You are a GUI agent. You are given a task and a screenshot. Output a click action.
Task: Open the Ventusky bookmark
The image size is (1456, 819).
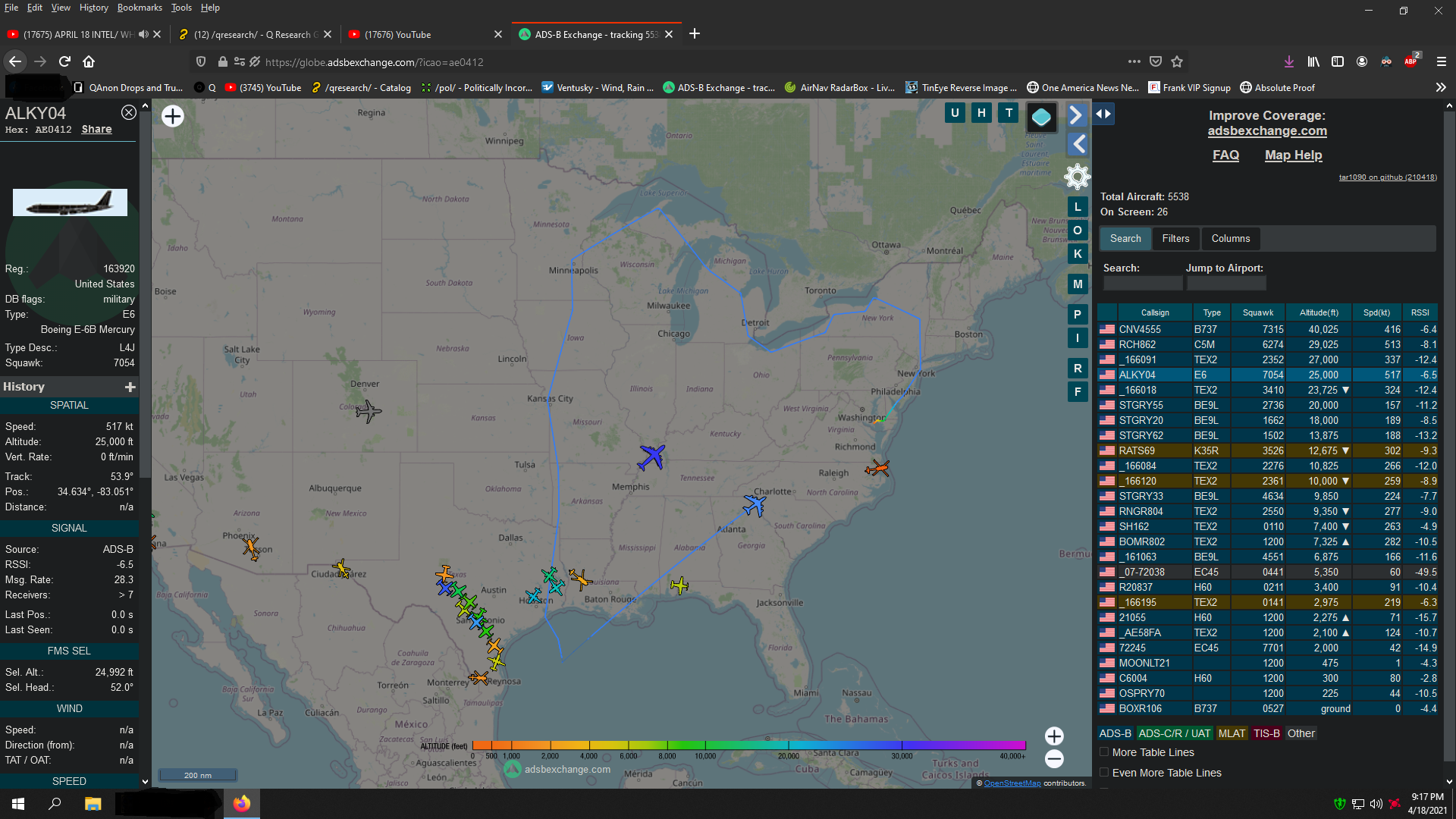598,88
